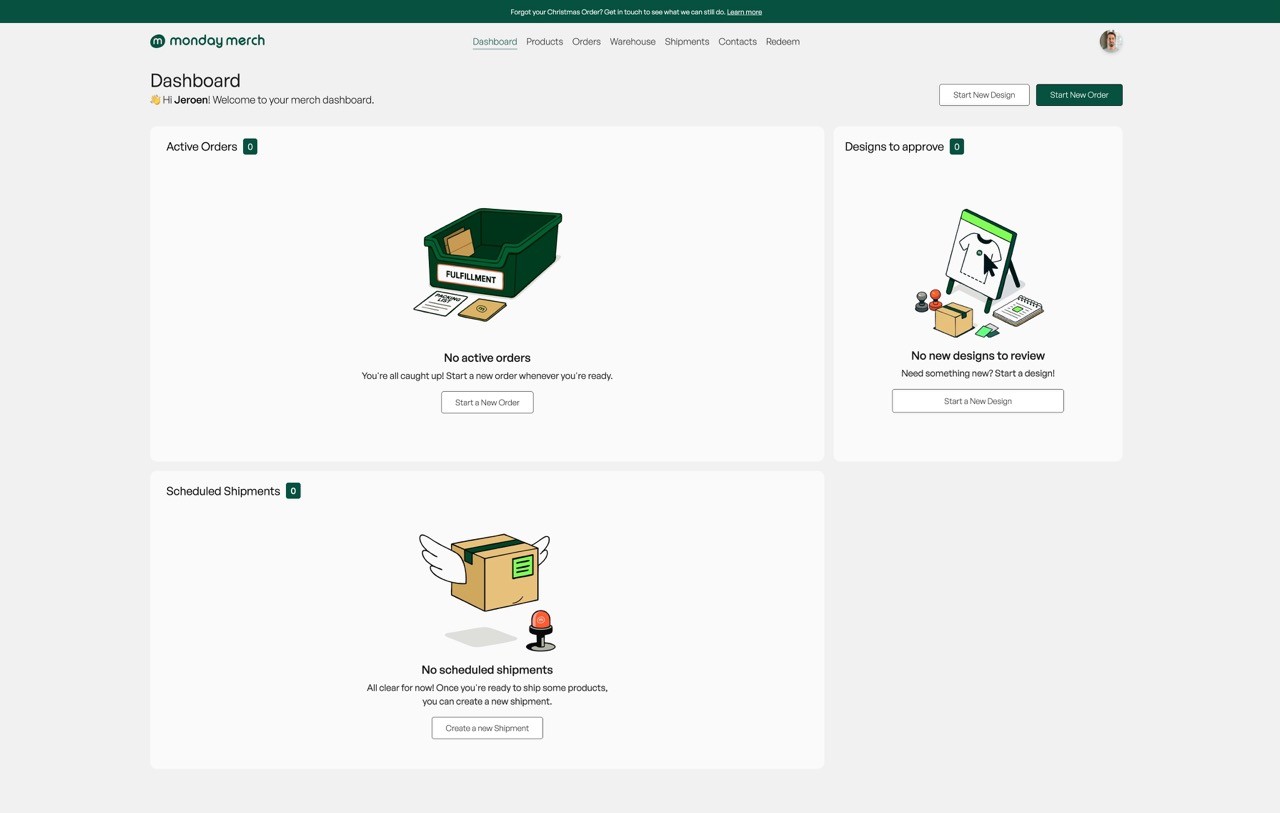This screenshot has height=813, width=1280.
Task: Click Start a New Order button
Action: pos(487,402)
